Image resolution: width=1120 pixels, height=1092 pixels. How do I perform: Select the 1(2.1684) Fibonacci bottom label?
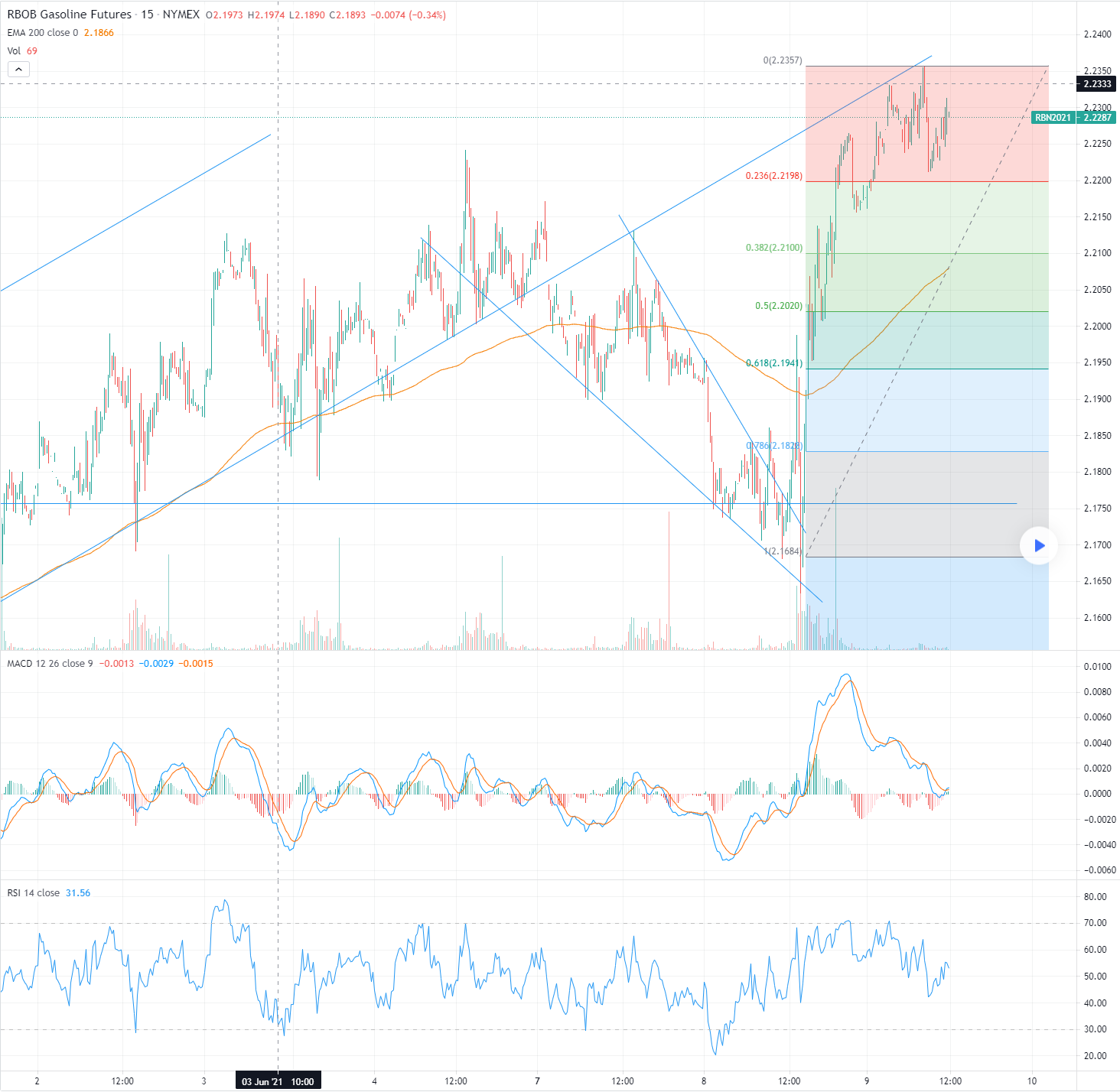coord(782,551)
